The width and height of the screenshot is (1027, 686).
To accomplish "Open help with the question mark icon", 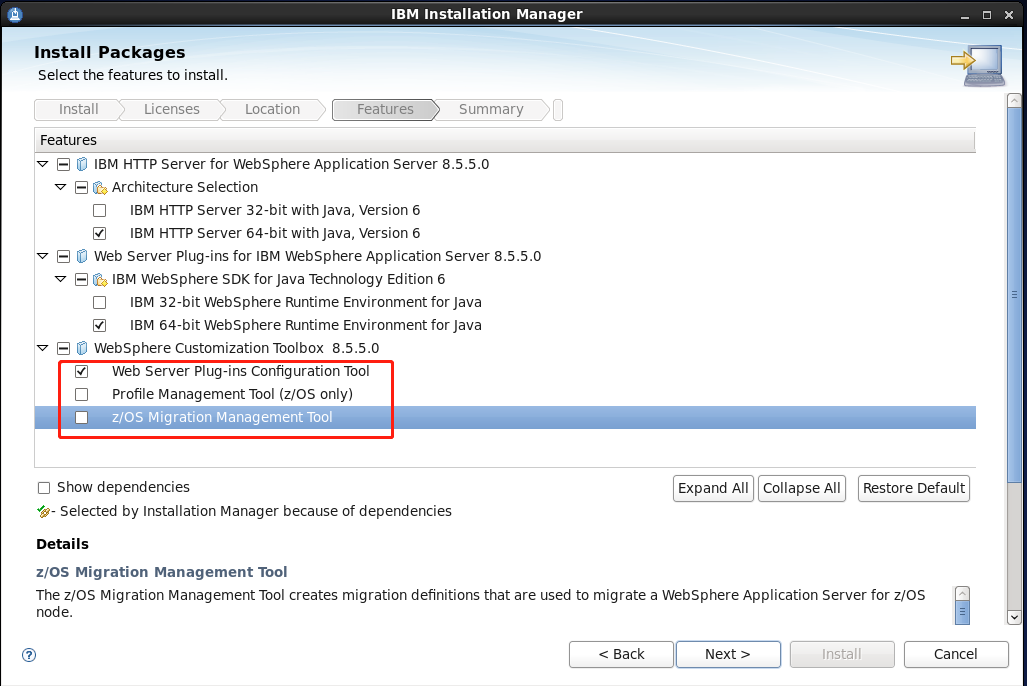I will pos(29,655).
